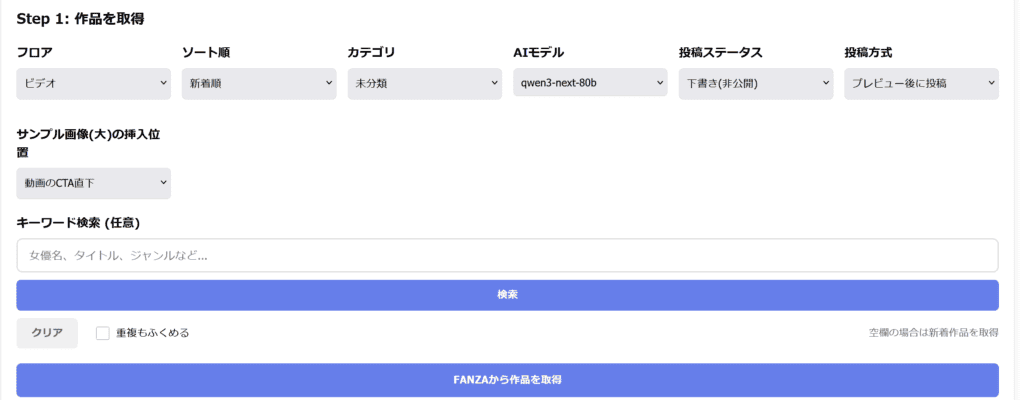
Task: Click the 重複もふくめる label text
Action: (x=152, y=333)
